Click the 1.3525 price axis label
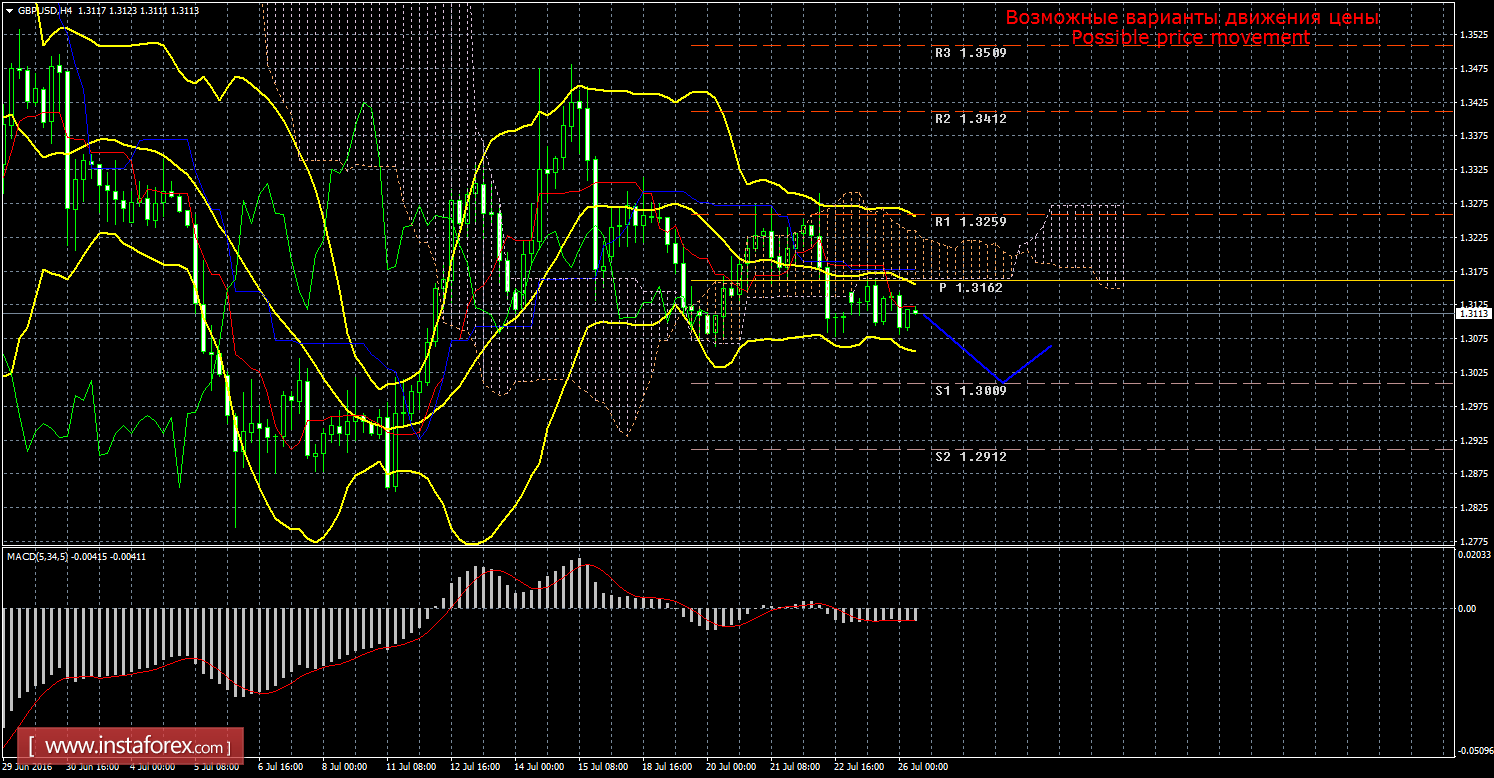The width and height of the screenshot is (1494, 778). pyautogui.click(x=1472, y=35)
